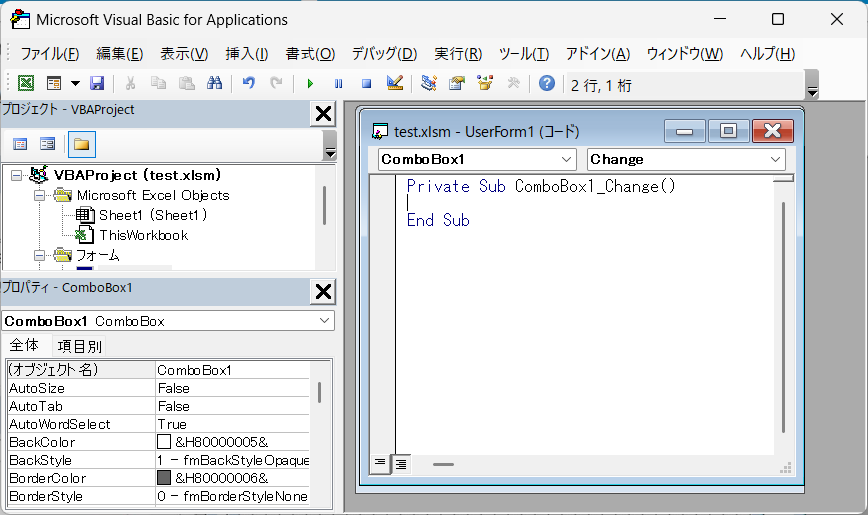The image size is (868, 515).
Task: Switch to the 全体 properties tab
Action: [24, 346]
